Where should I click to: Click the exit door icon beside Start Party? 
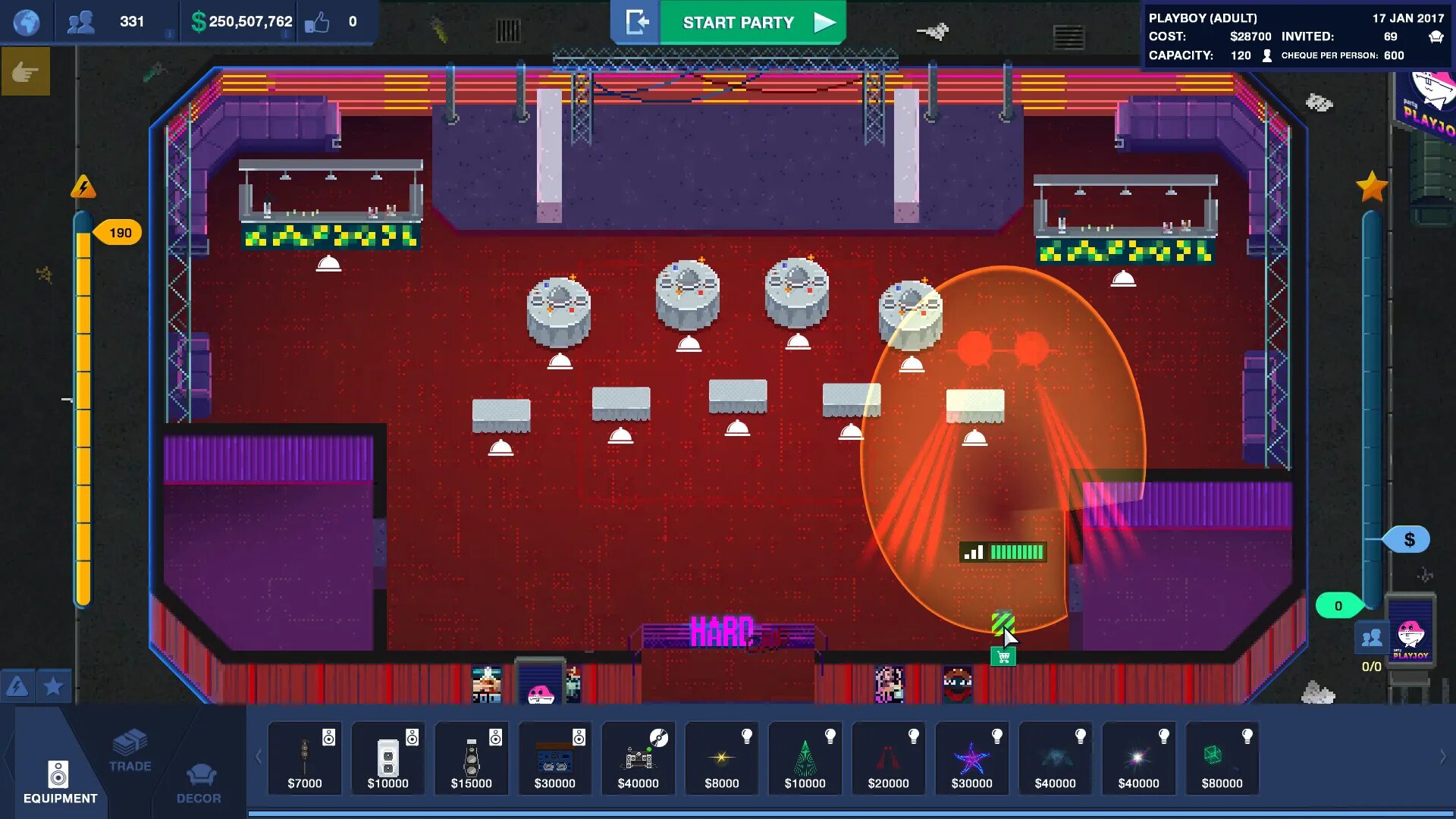[636, 22]
